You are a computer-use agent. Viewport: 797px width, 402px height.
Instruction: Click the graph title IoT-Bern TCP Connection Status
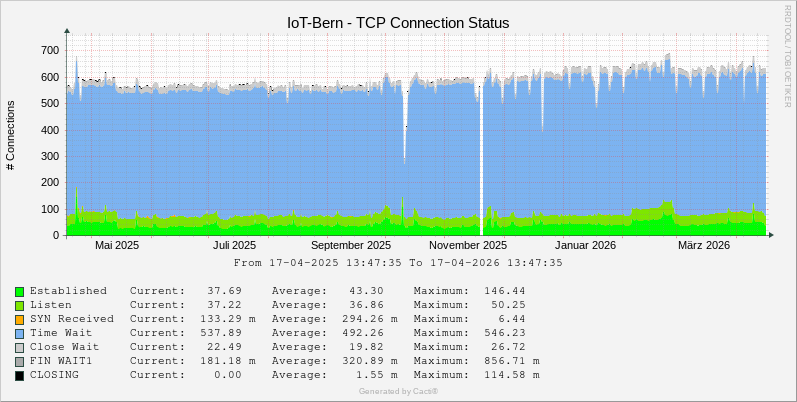tap(398, 22)
